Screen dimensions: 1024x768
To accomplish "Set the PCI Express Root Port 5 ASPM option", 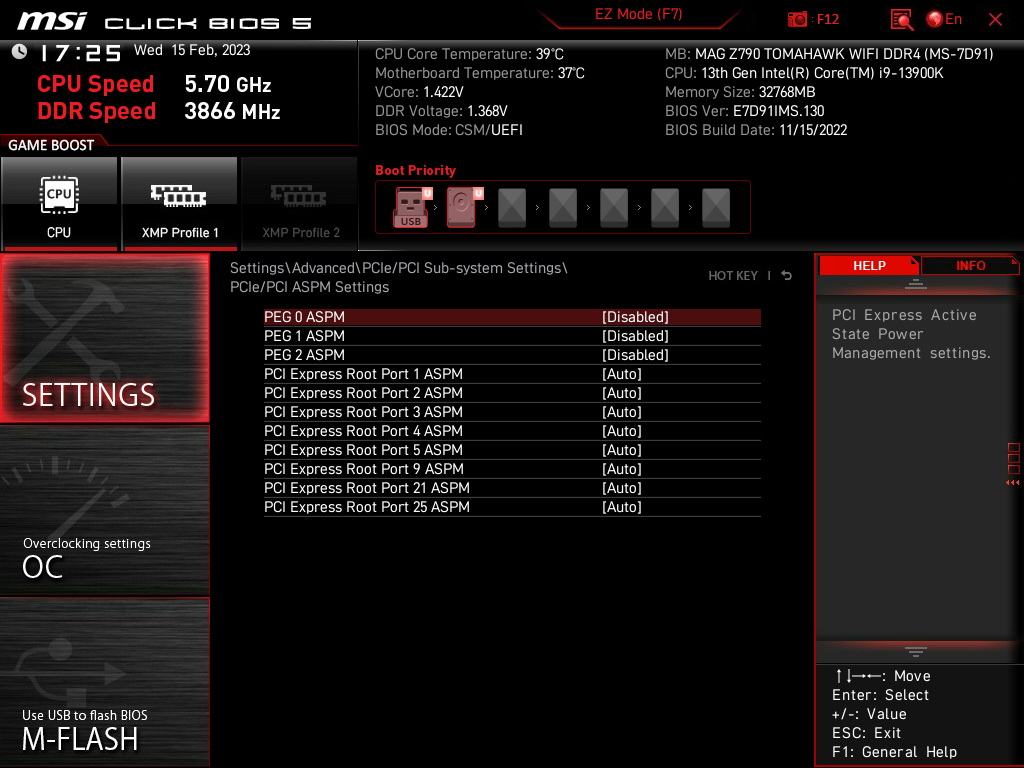I will coord(512,449).
